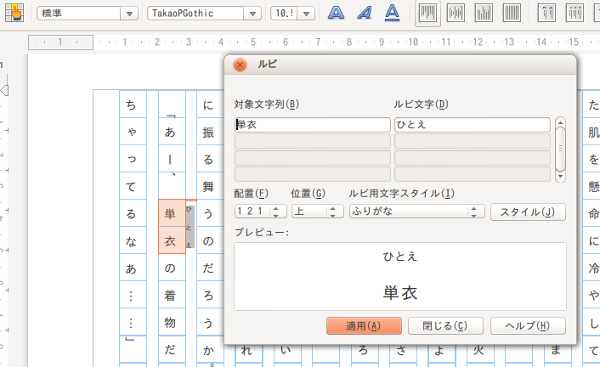Viewport: 600px width, 367px height.
Task: Click into the TakaoPGothic font name box
Action: tap(196, 13)
